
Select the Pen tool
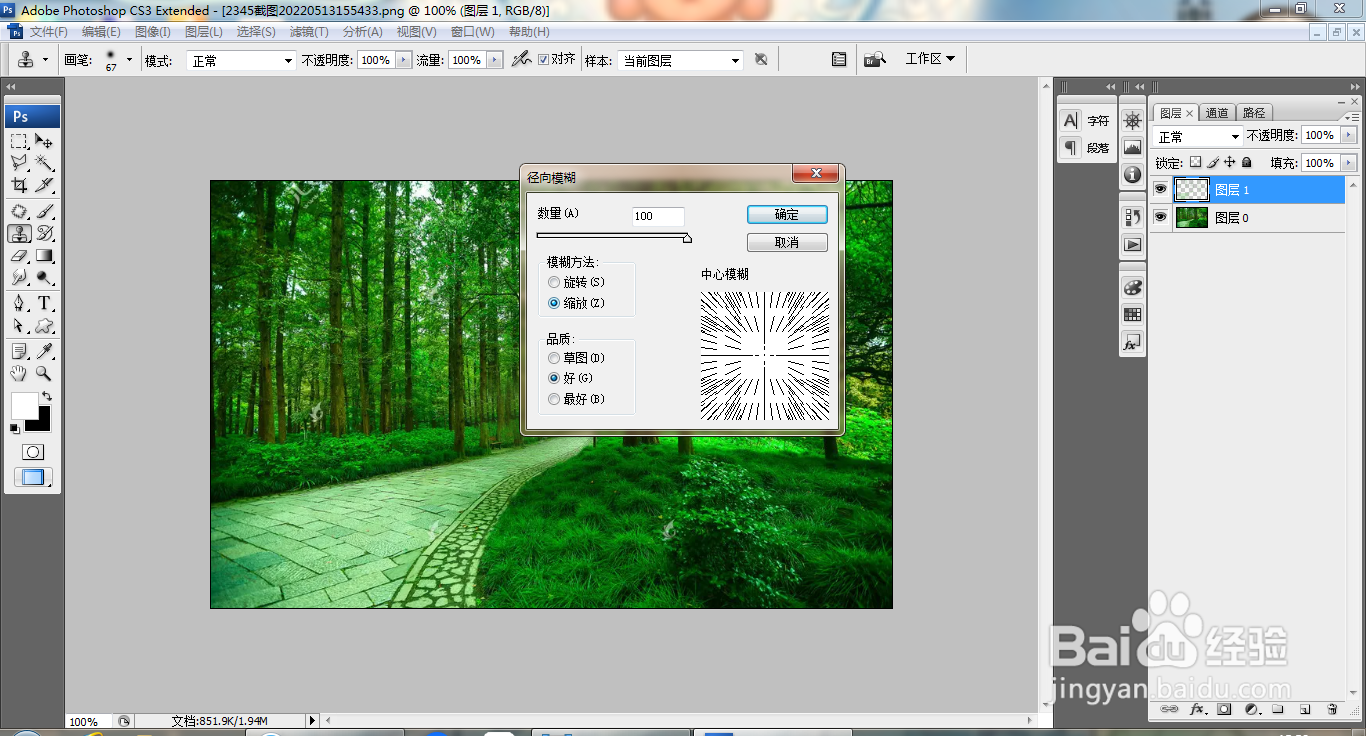pyautogui.click(x=19, y=304)
